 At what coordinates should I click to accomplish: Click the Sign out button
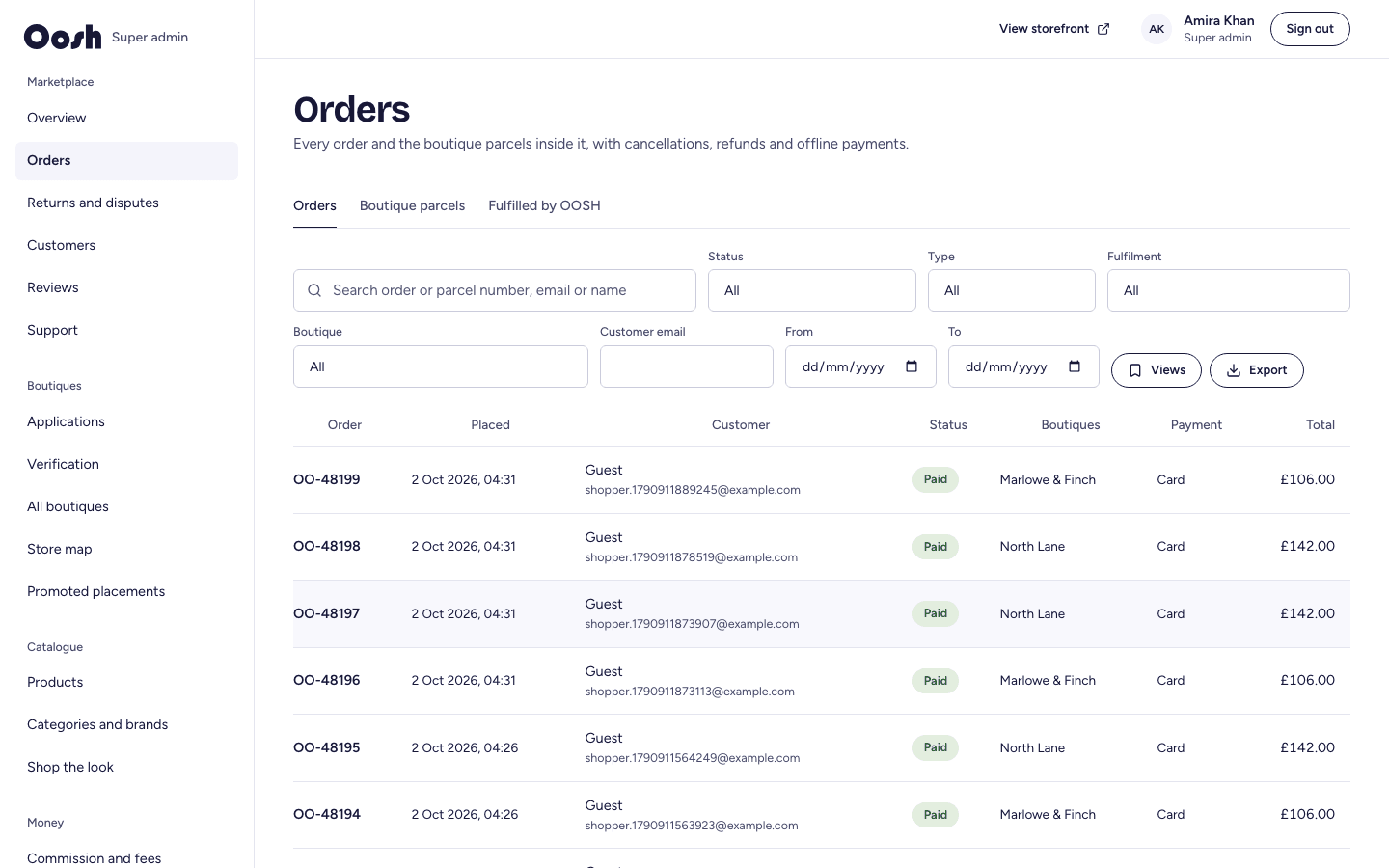tap(1310, 29)
